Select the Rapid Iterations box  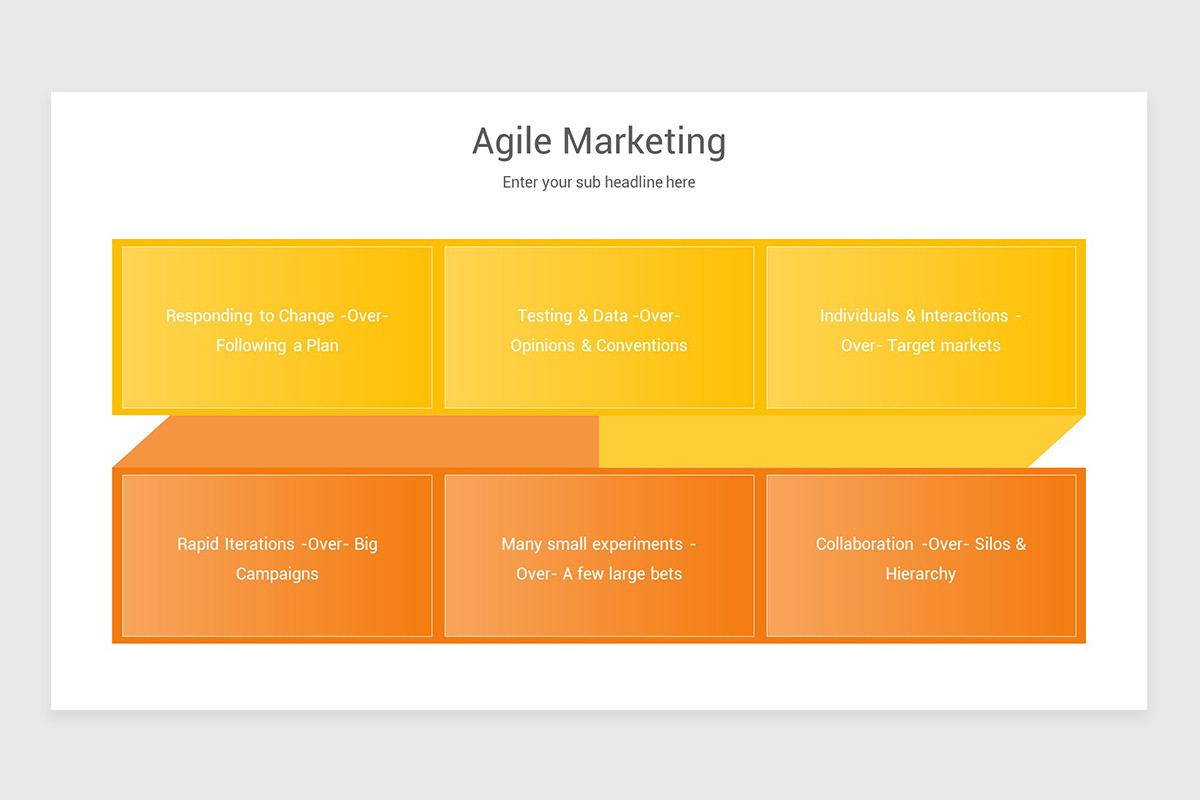277,556
